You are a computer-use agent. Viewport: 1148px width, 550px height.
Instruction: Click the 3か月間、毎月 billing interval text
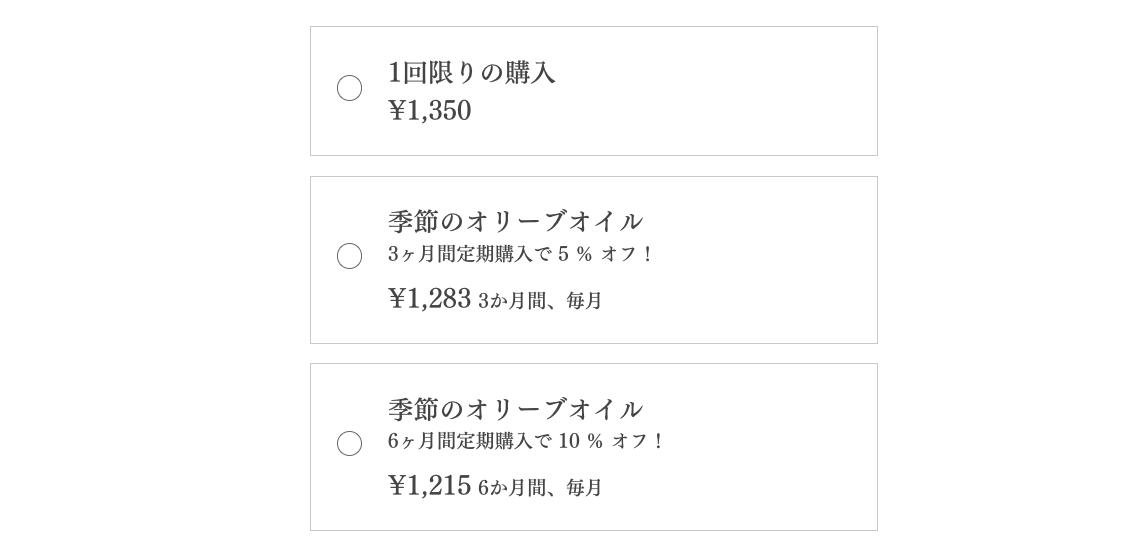click(x=540, y=301)
